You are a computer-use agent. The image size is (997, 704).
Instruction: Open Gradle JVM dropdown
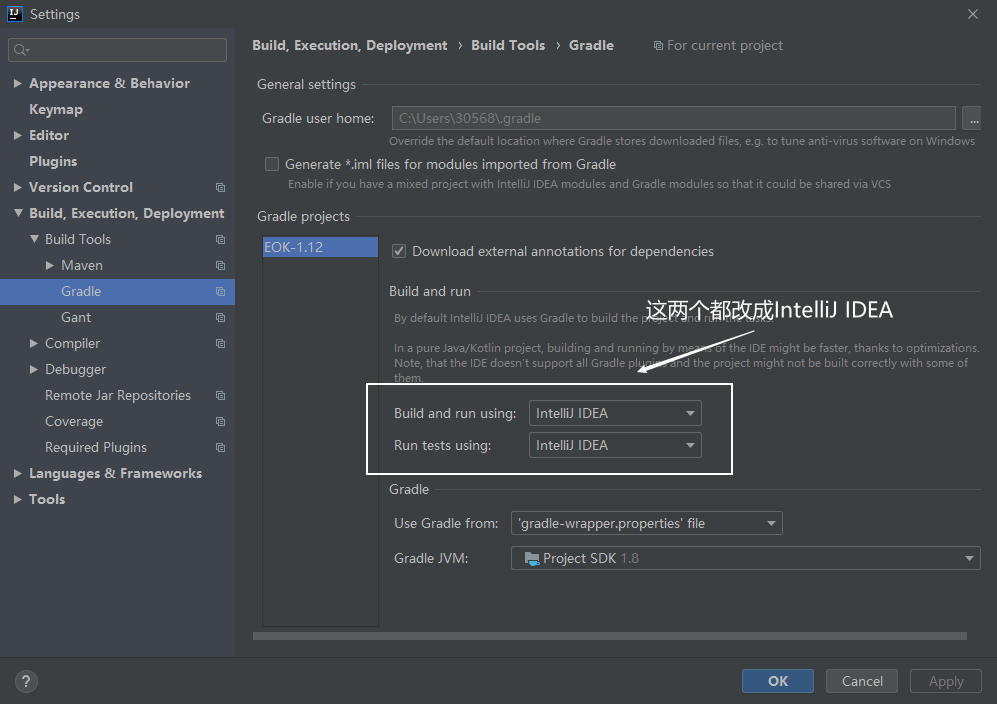pos(746,558)
